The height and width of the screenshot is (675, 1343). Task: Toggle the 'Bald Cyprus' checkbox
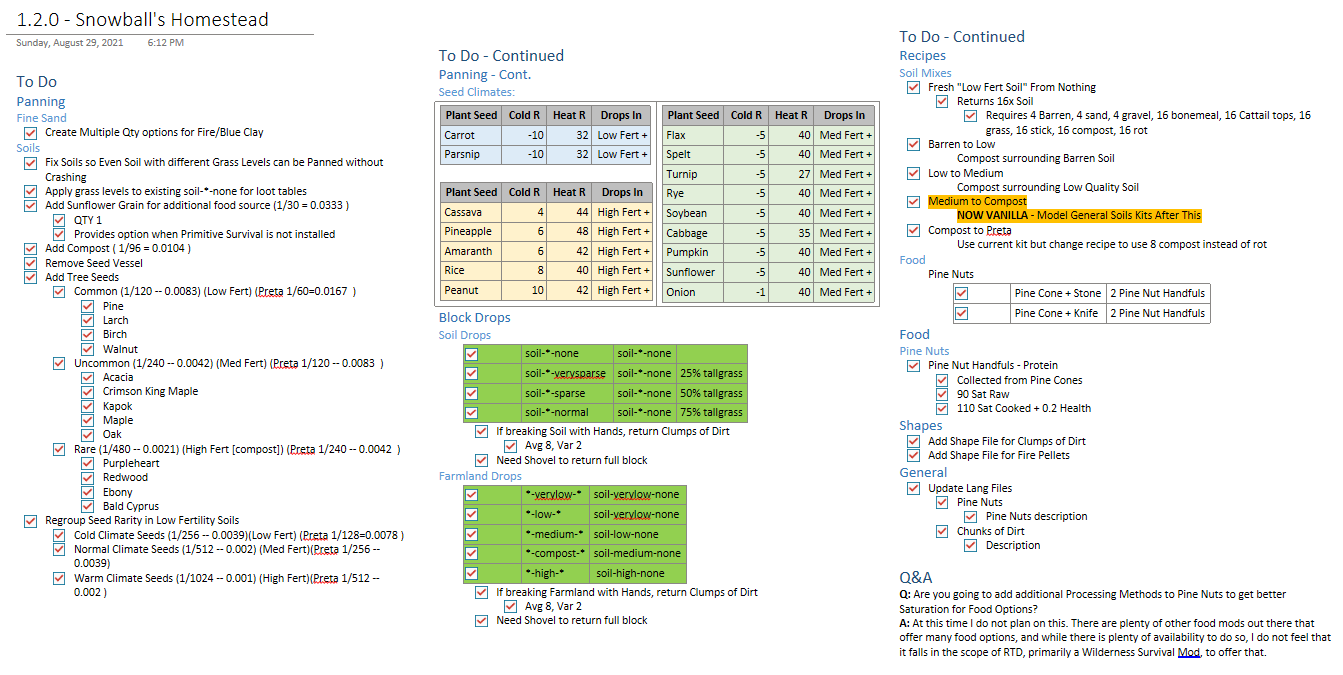click(x=89, y=507)
